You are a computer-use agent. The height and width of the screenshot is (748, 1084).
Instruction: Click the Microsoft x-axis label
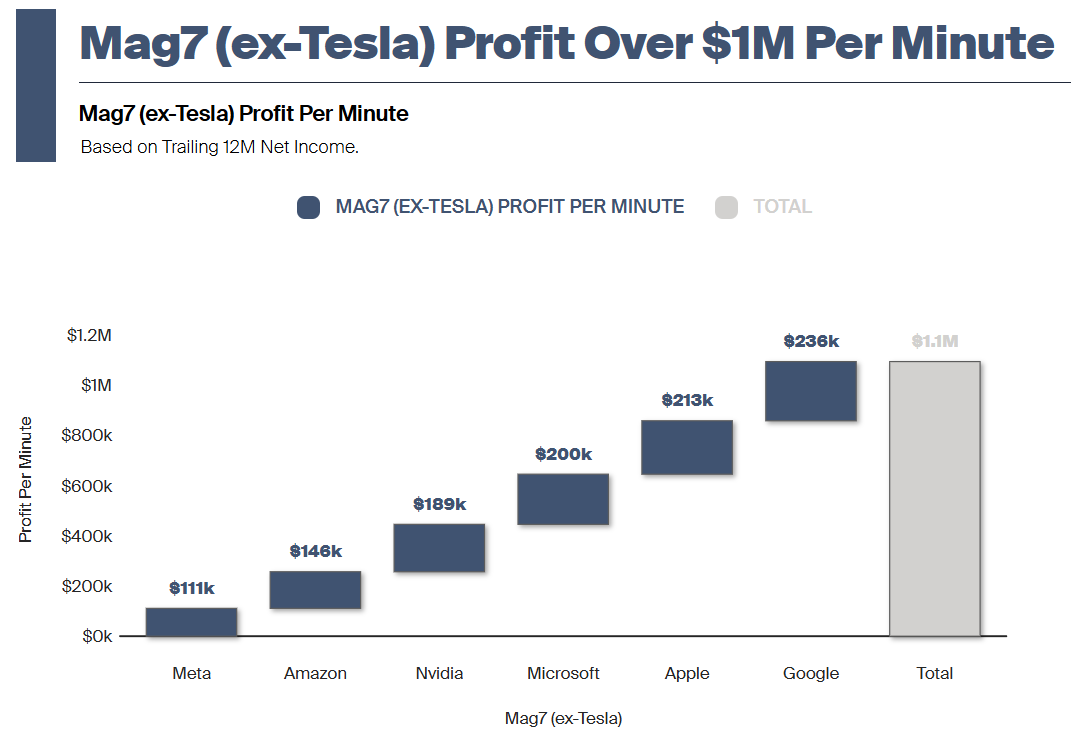(563, 673)
